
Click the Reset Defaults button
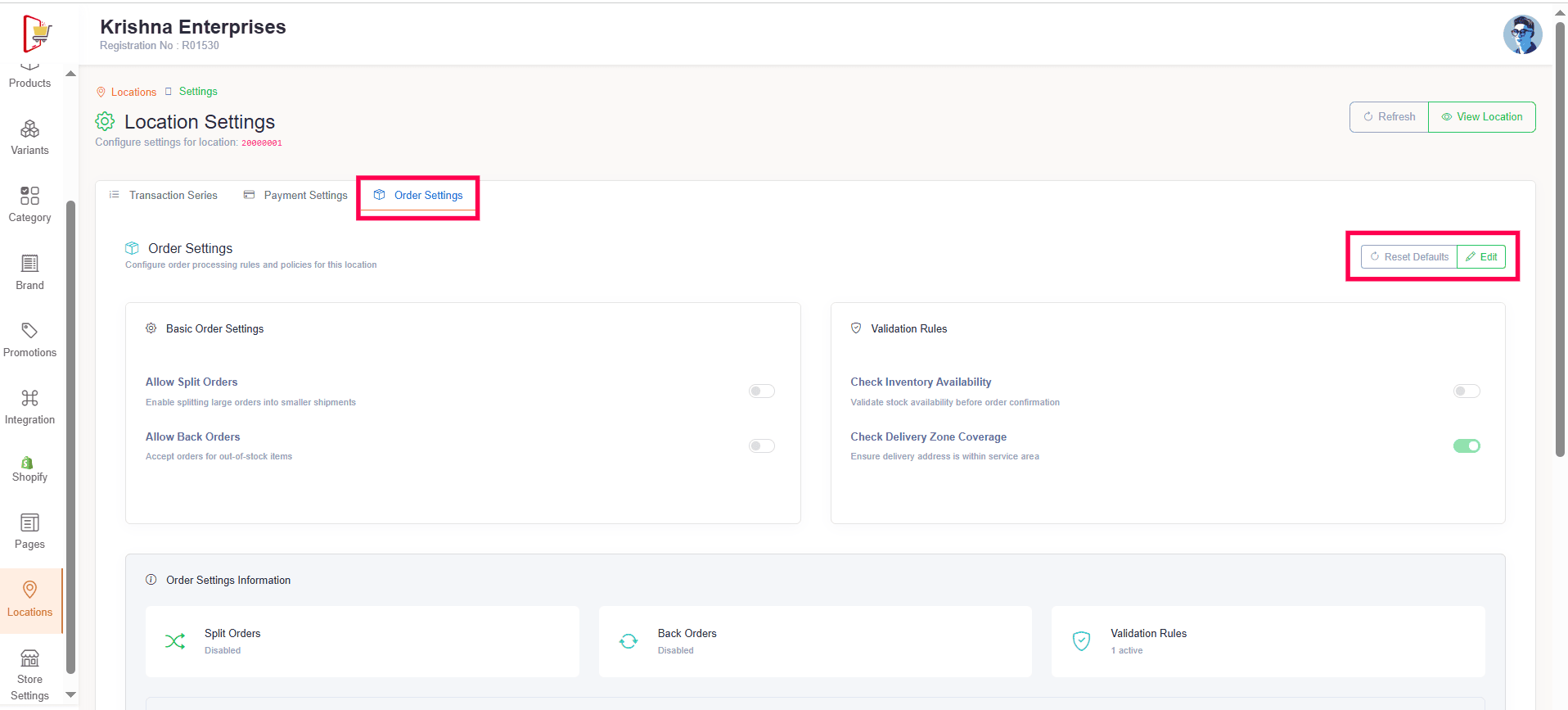pos(1408,257)
